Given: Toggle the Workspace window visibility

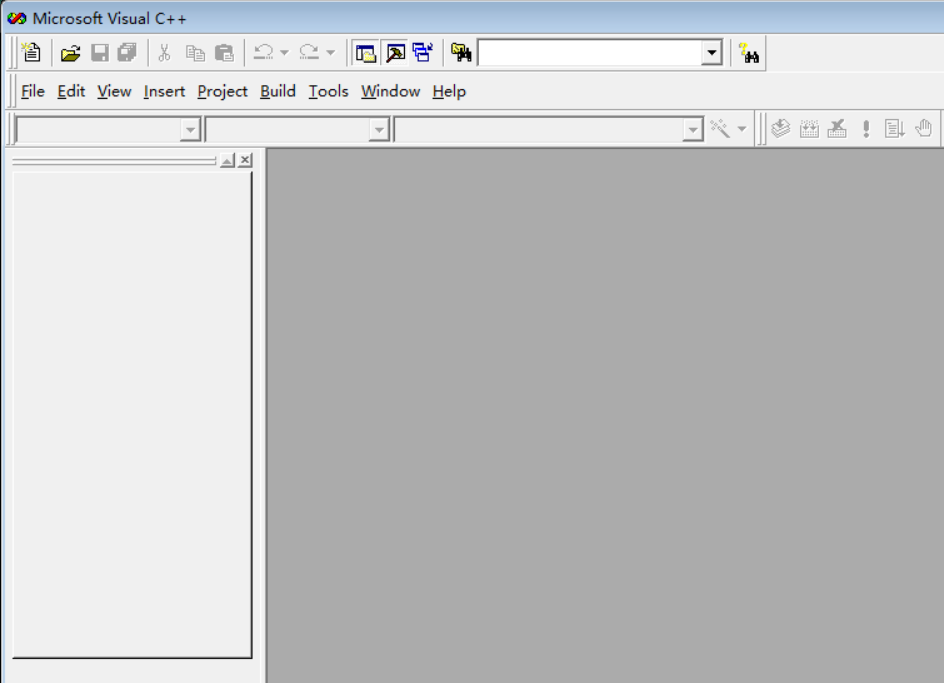Looking at the screenshot, I should click(366, 52).
